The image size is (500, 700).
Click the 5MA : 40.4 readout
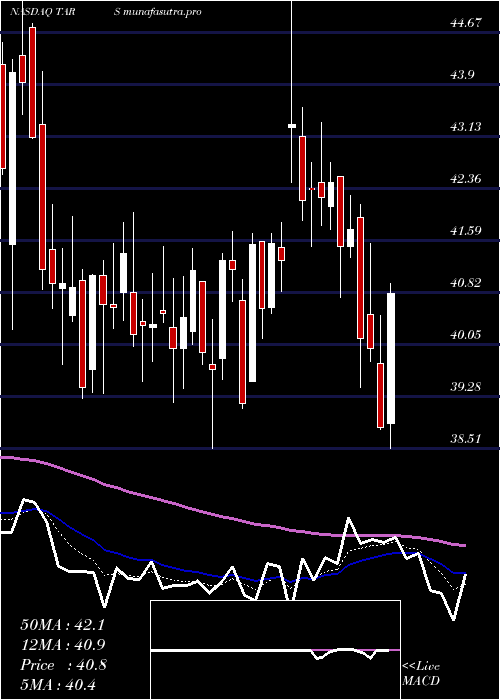58,684
